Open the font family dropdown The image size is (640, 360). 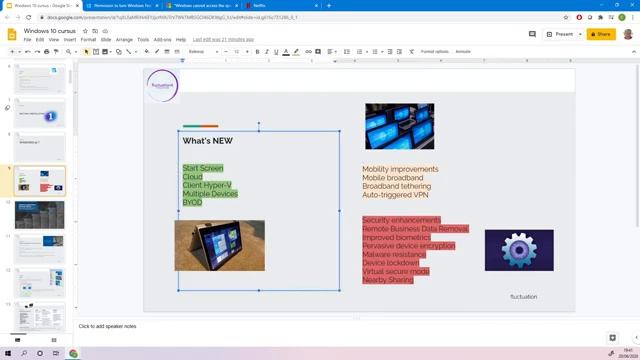[x=203, y=52]
